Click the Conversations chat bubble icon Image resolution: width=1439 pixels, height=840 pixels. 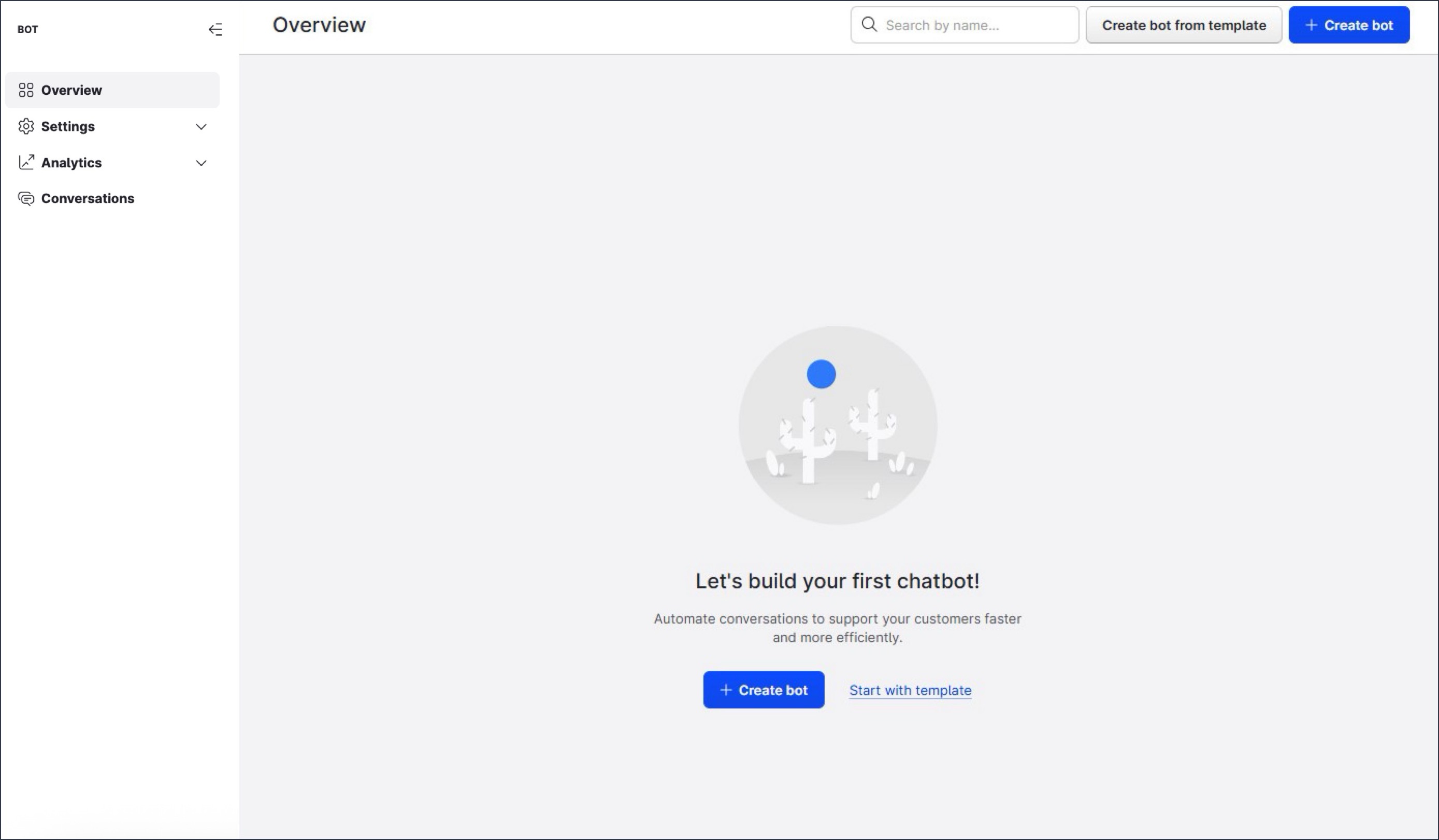[x=26, y=198]
